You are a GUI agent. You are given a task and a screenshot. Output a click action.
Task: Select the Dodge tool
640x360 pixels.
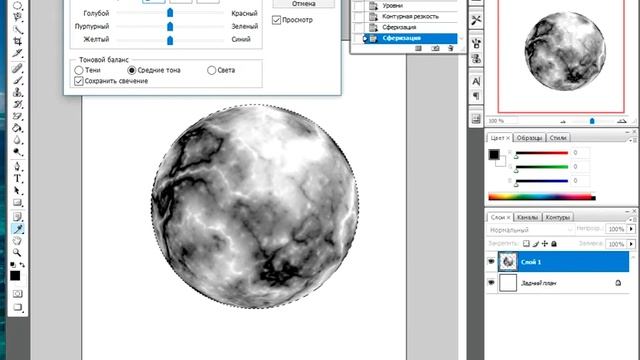(x=18, y=152)
